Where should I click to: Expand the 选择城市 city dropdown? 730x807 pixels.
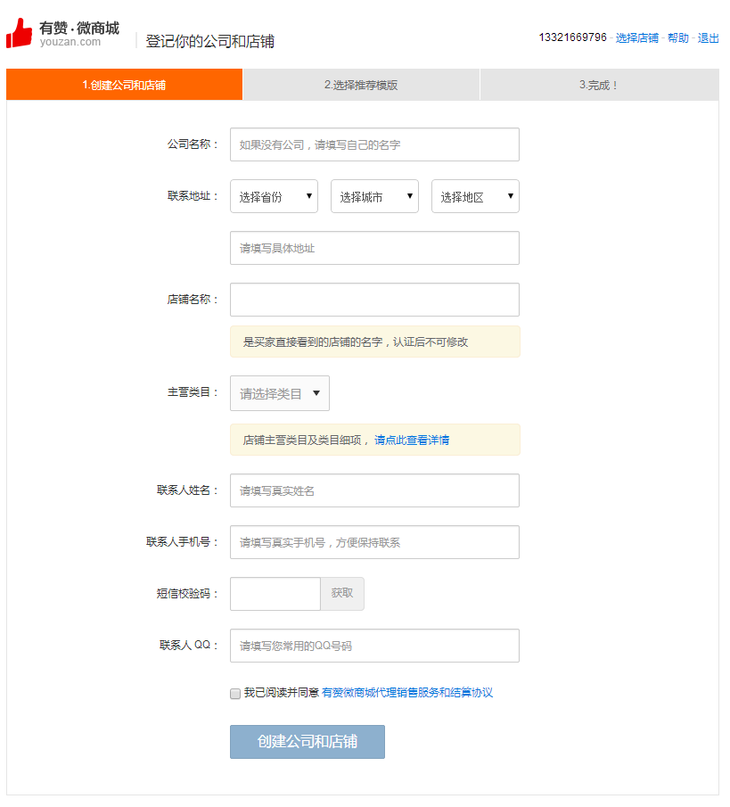[374, 197]
